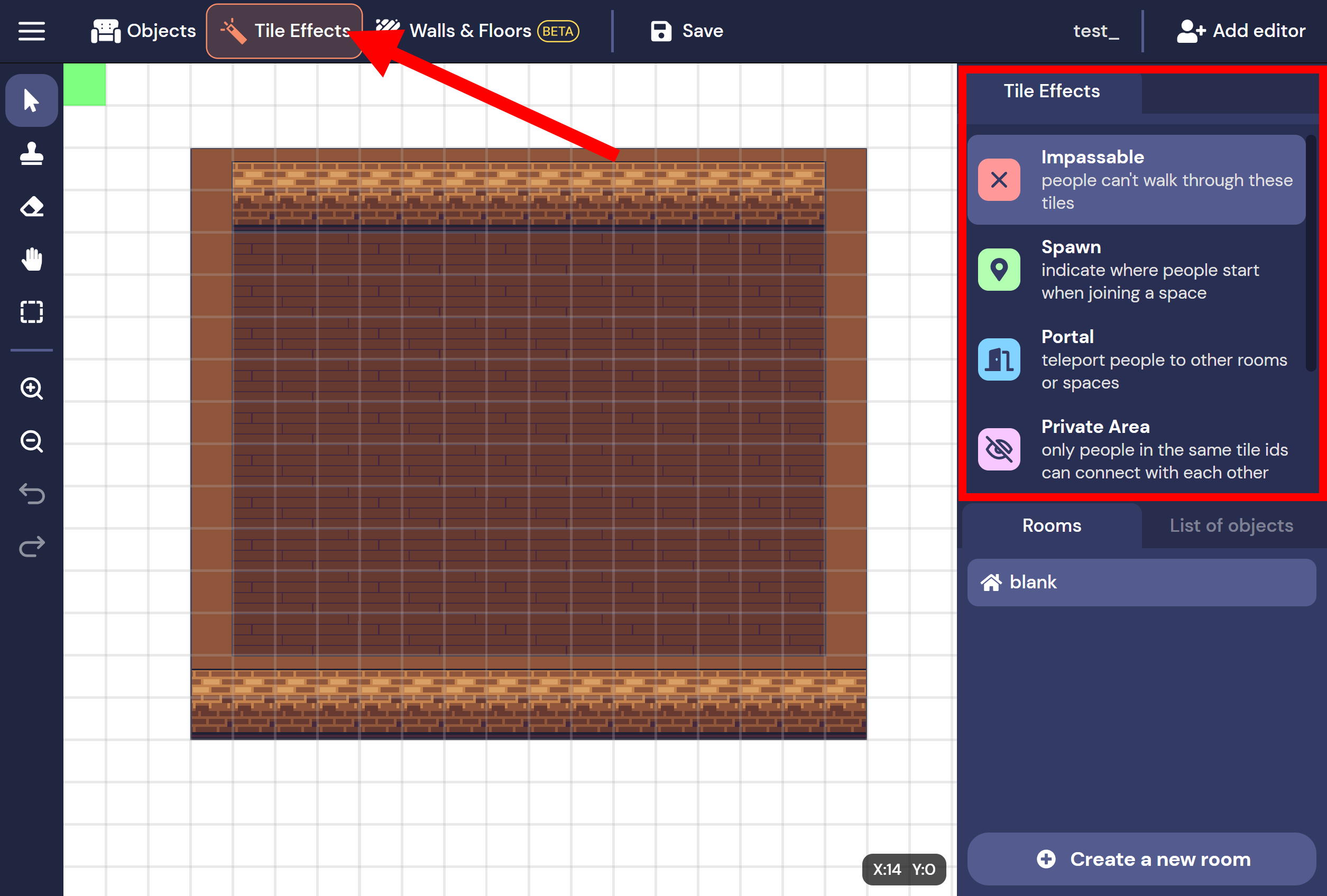Select the Hand pan tool
The image size is (1327, 896).
31,259
